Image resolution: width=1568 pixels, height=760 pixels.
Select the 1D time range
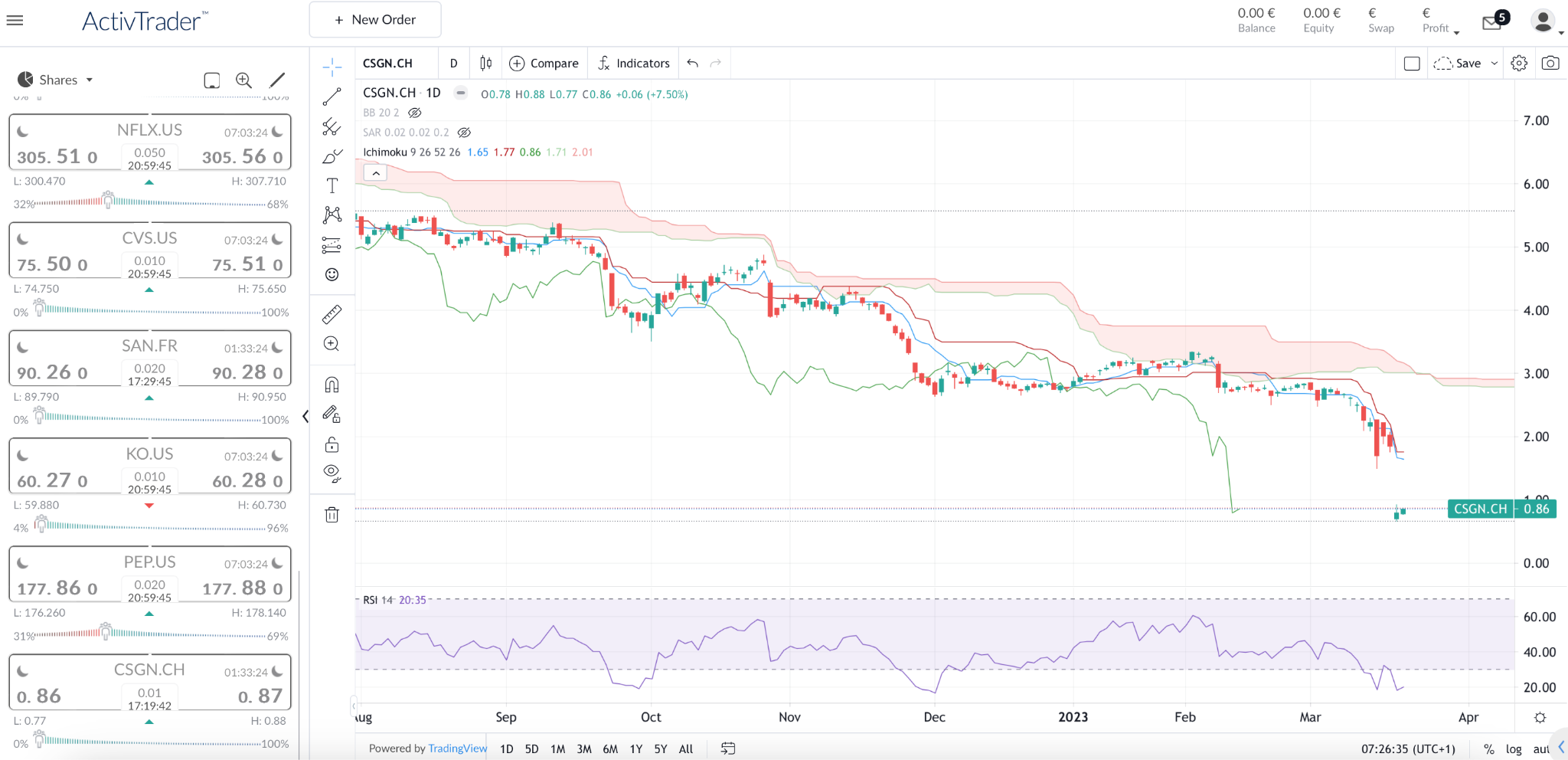[x=507, y=749]
